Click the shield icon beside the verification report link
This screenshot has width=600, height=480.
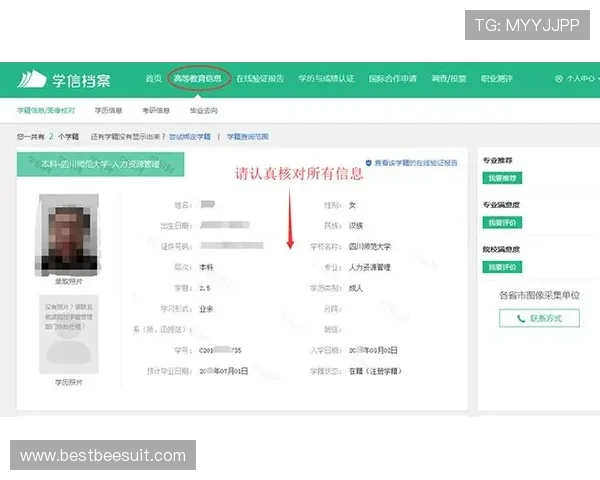click(x=368, y=163)
